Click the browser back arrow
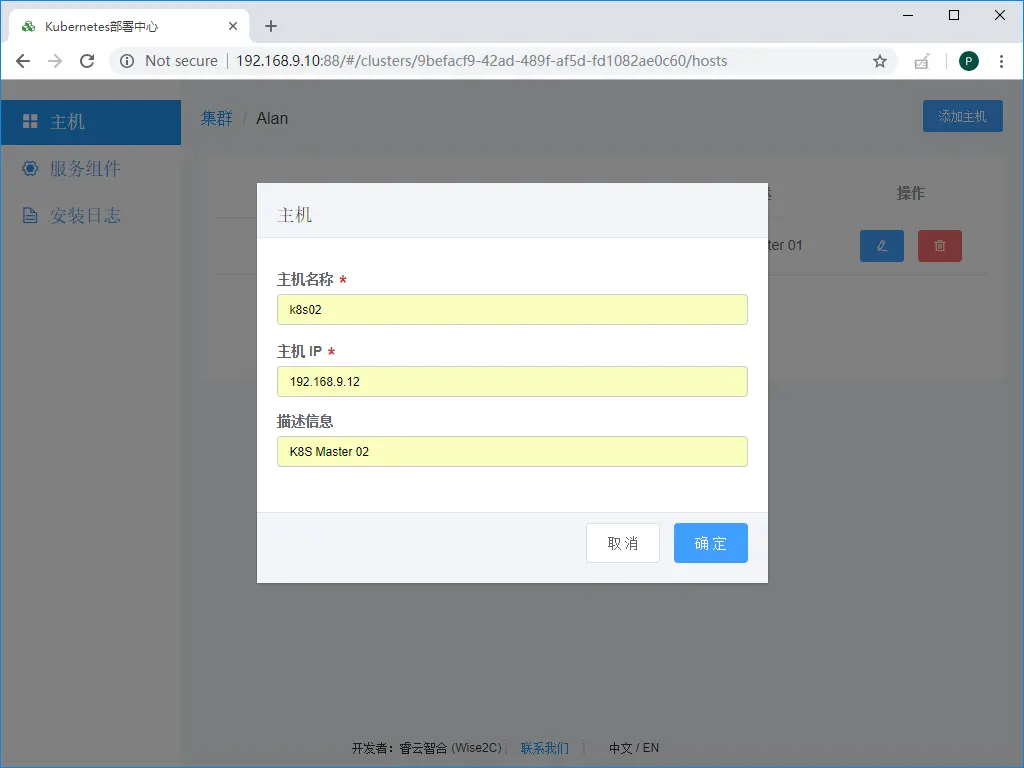This screenshot has width=1024, height=768. coord(23,61)
